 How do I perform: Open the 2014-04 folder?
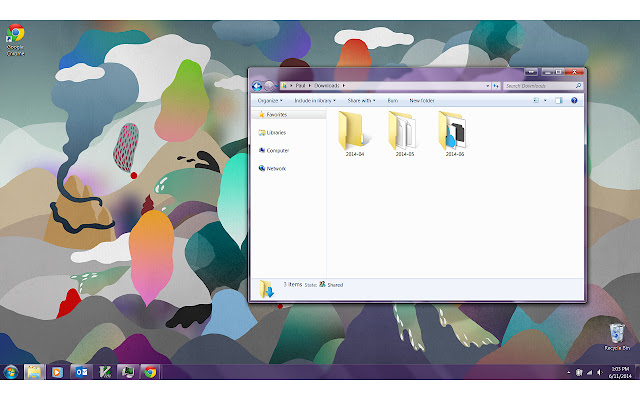coord(355,131)
